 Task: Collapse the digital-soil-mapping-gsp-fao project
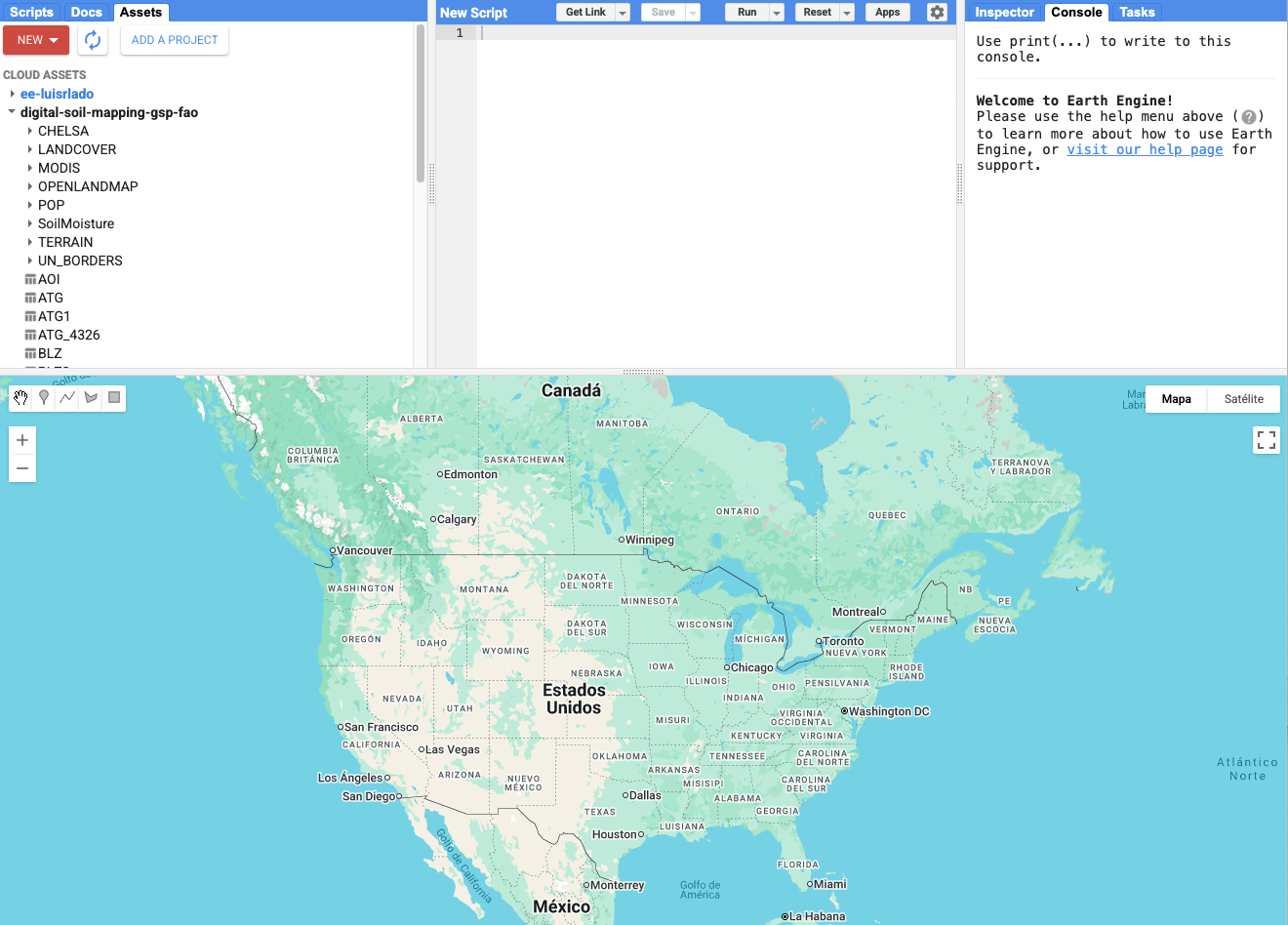point(12,112)
